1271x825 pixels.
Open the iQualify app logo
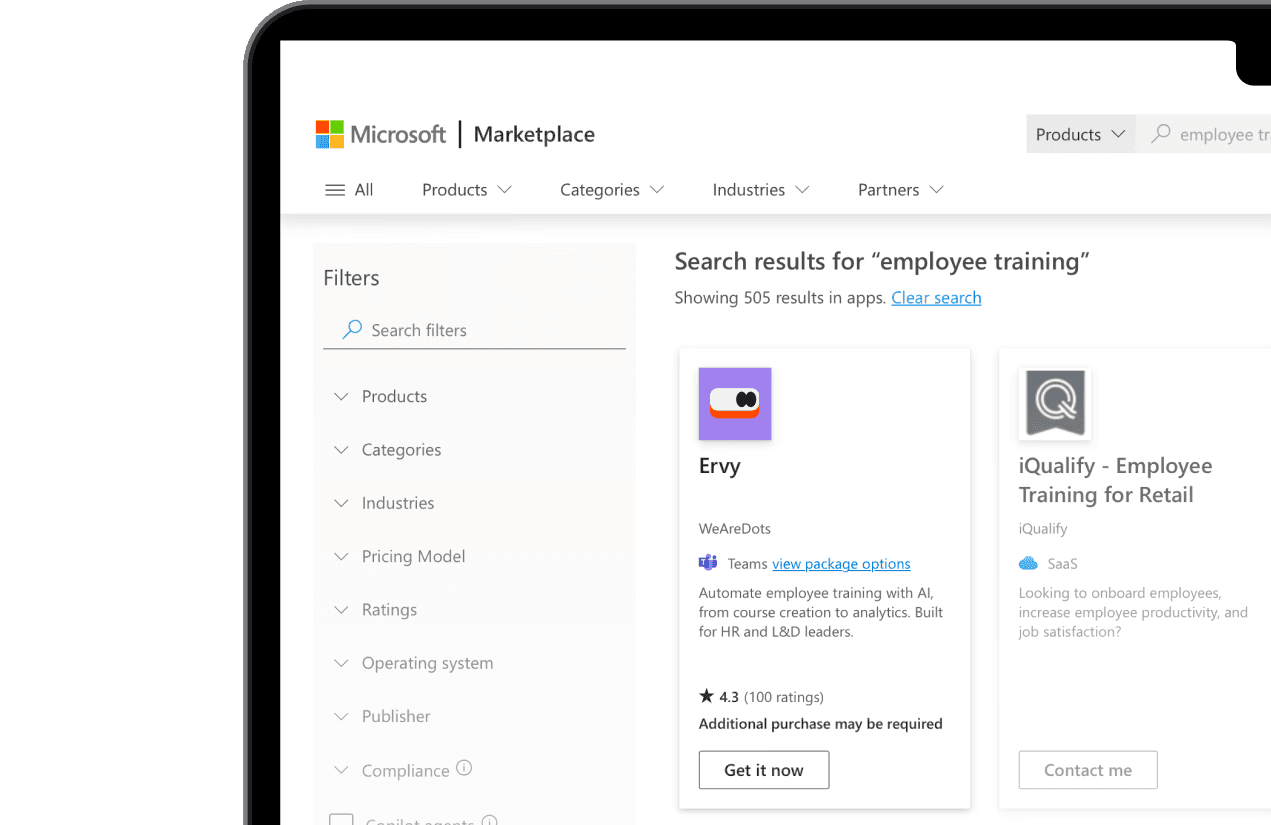point(1055,404)
